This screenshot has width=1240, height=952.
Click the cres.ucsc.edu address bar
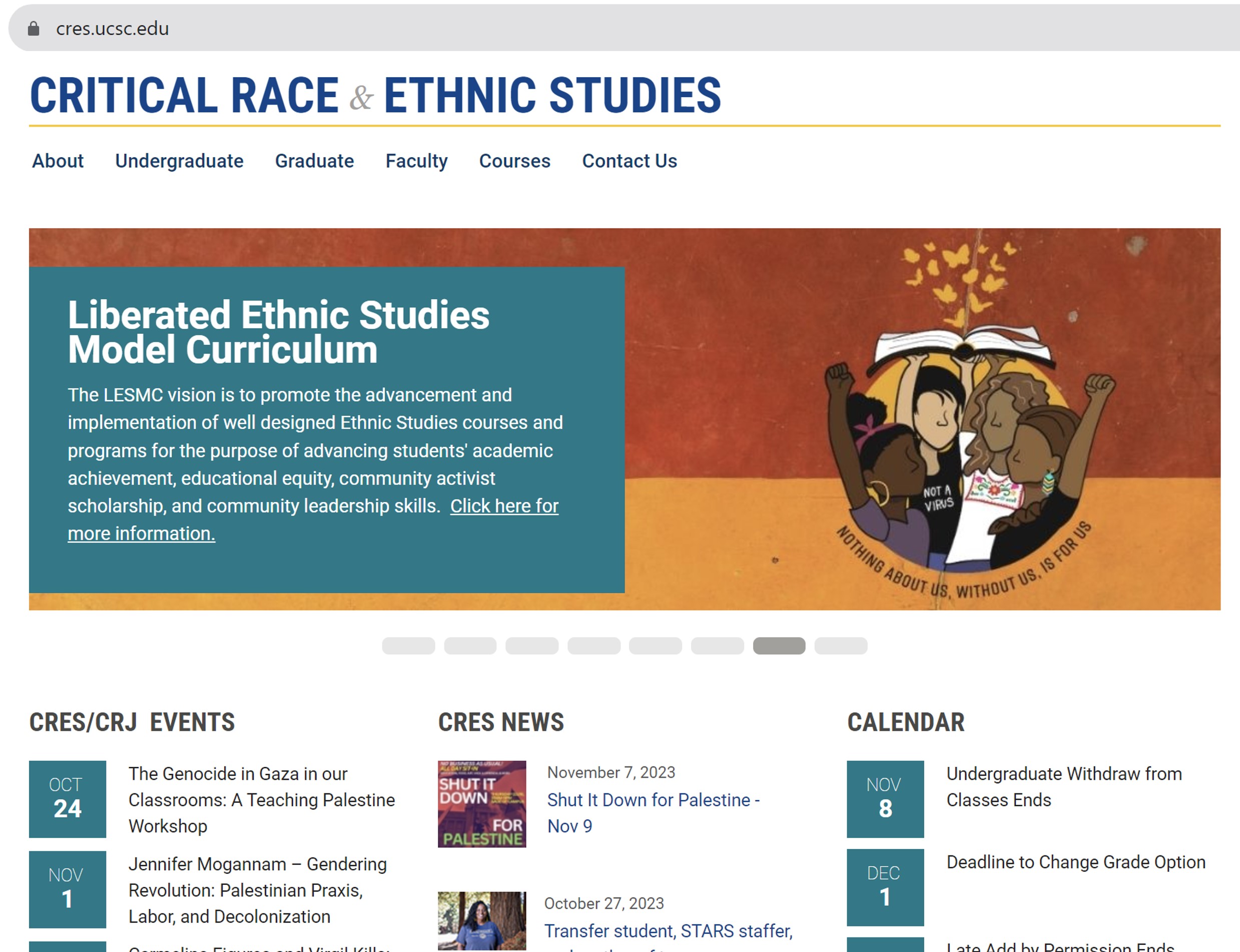coord(623,28)
